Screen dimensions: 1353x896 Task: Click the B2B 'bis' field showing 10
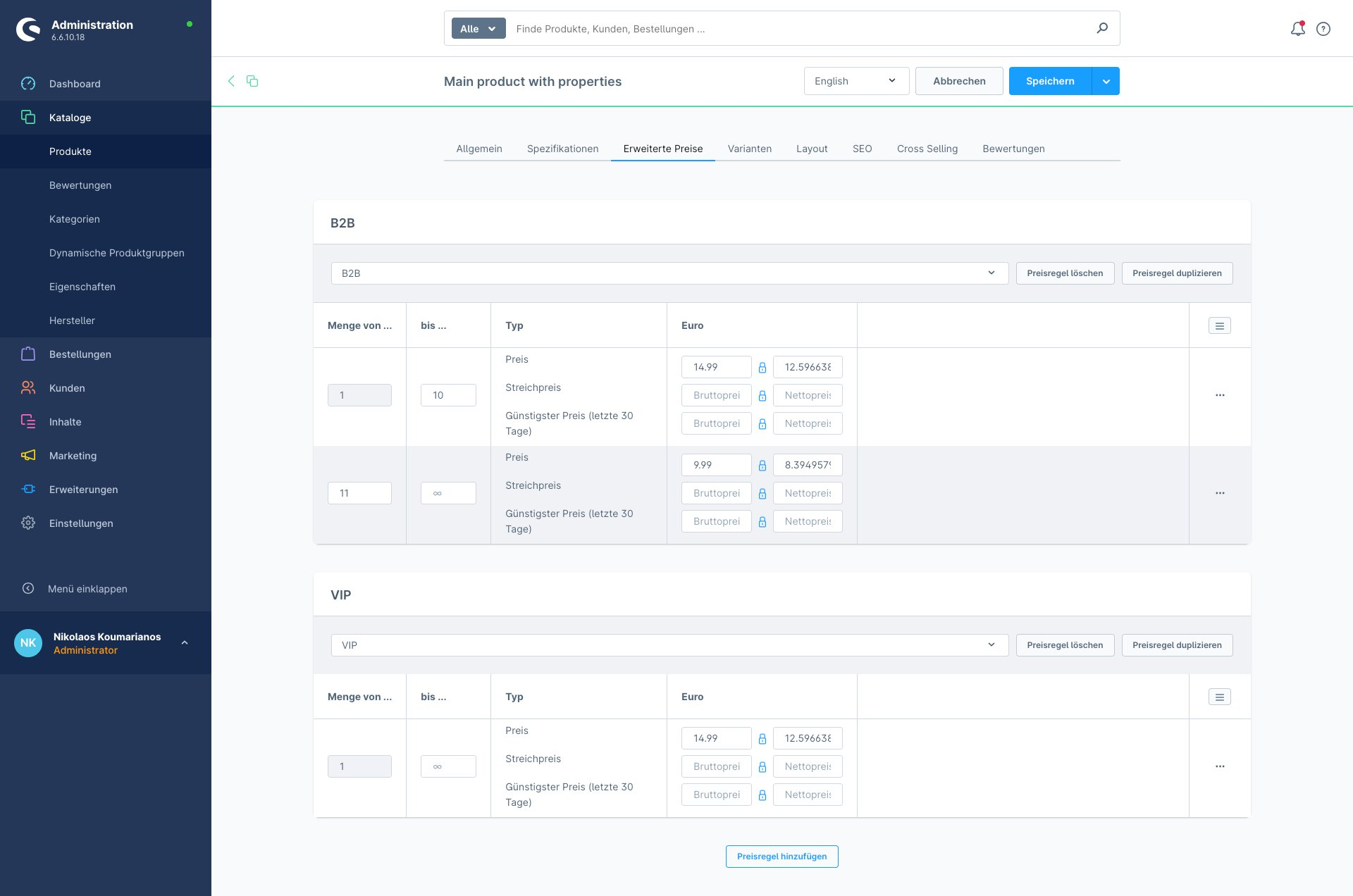(x=448, y=395)
